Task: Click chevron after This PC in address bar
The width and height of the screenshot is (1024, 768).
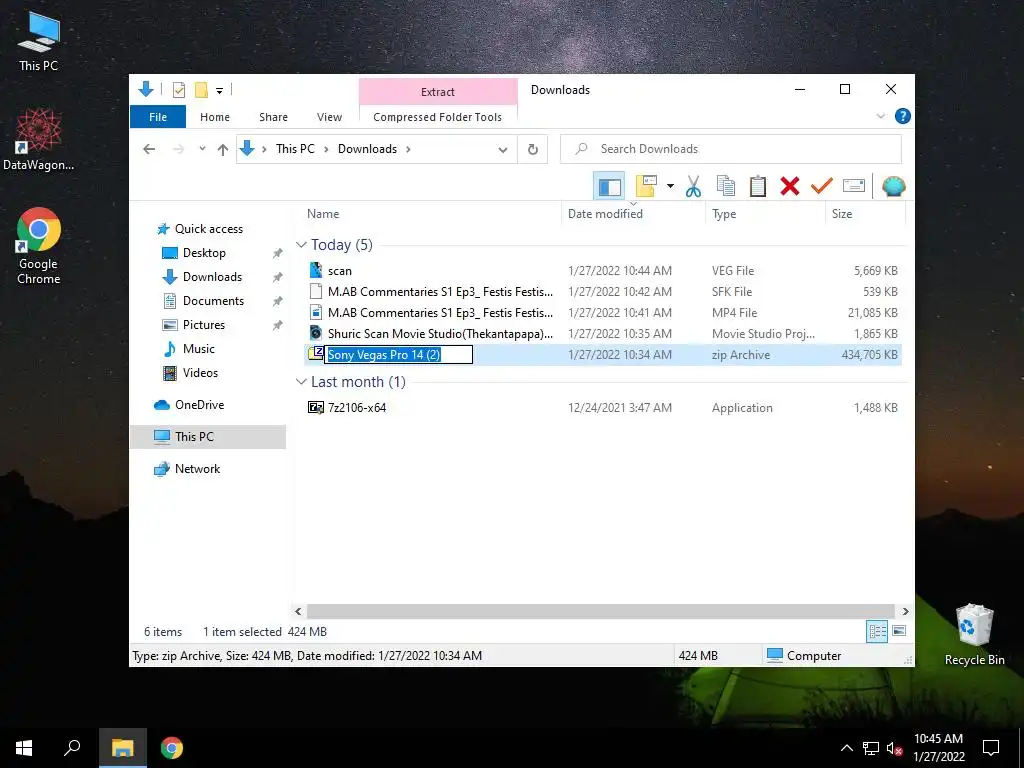Action: point(326,150)
